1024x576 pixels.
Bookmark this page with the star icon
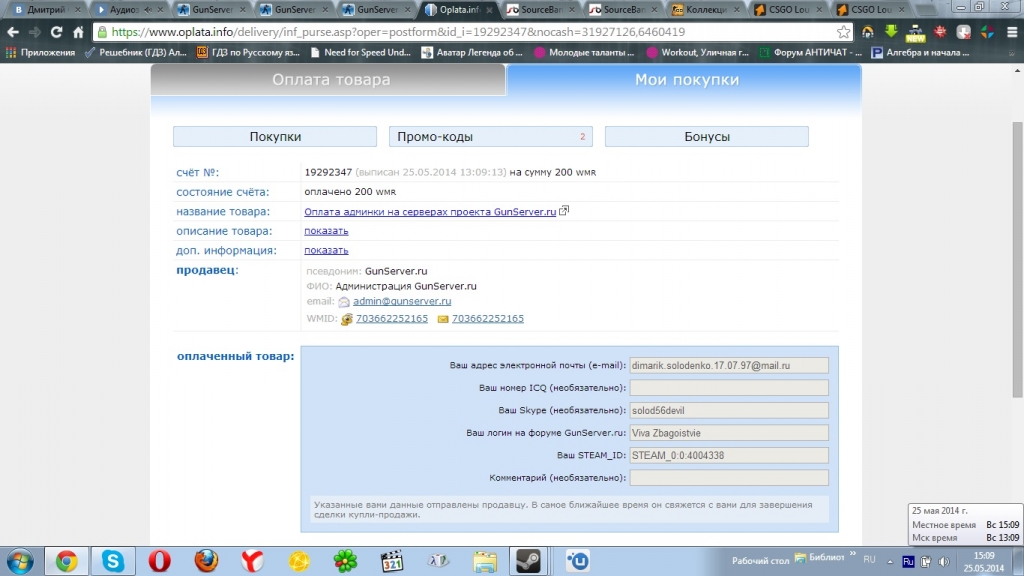[x=843, y=32]
